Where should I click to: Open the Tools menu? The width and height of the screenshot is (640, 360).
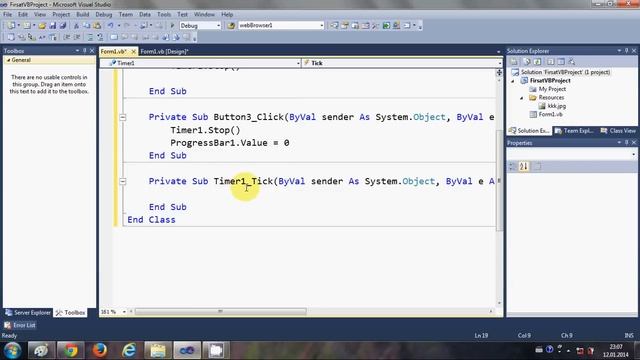point(164,14)
